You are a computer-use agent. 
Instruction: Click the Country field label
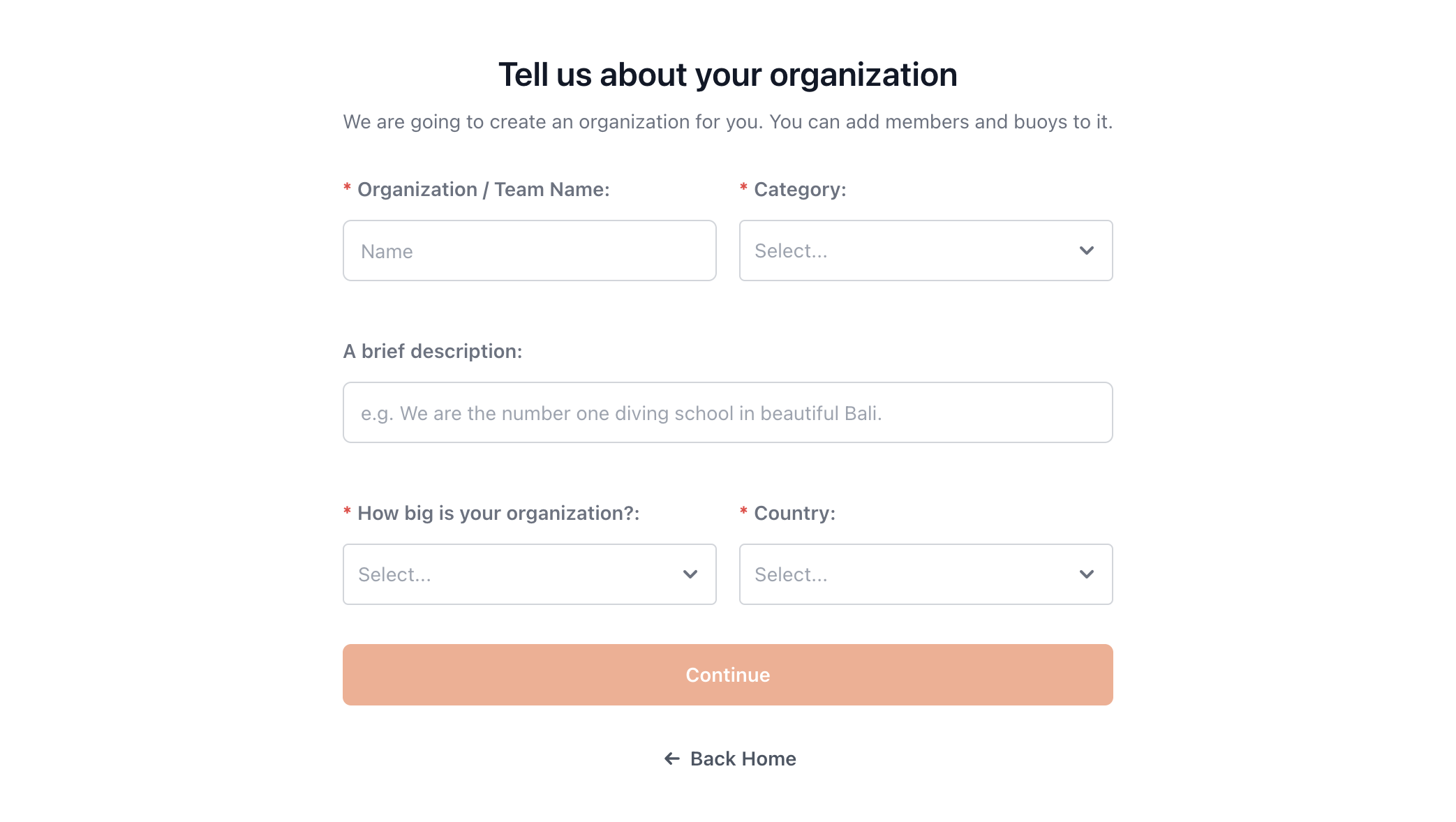tap(794, 513)
